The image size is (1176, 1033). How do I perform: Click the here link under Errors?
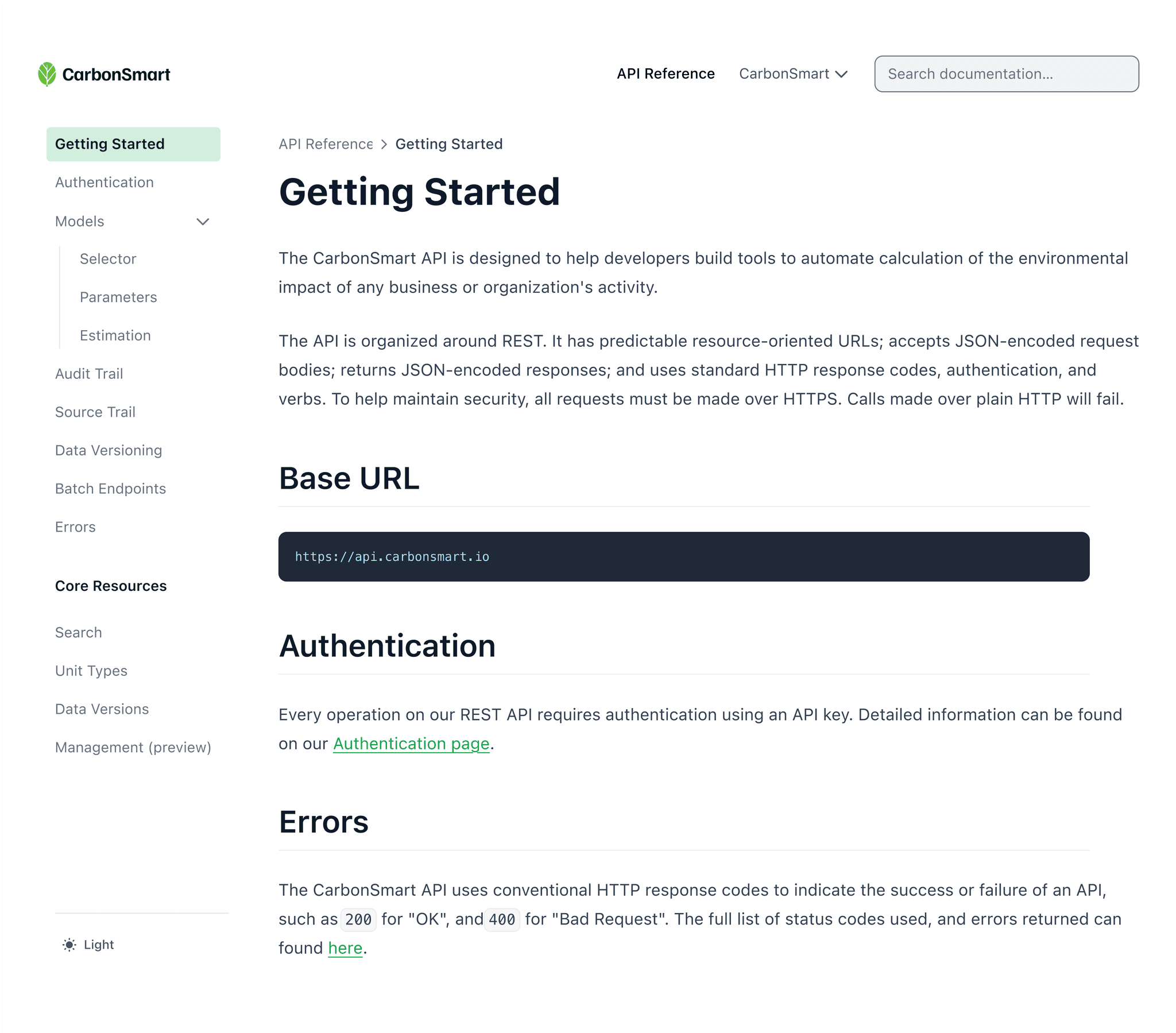pyautogui.click(x=345, y=948)
